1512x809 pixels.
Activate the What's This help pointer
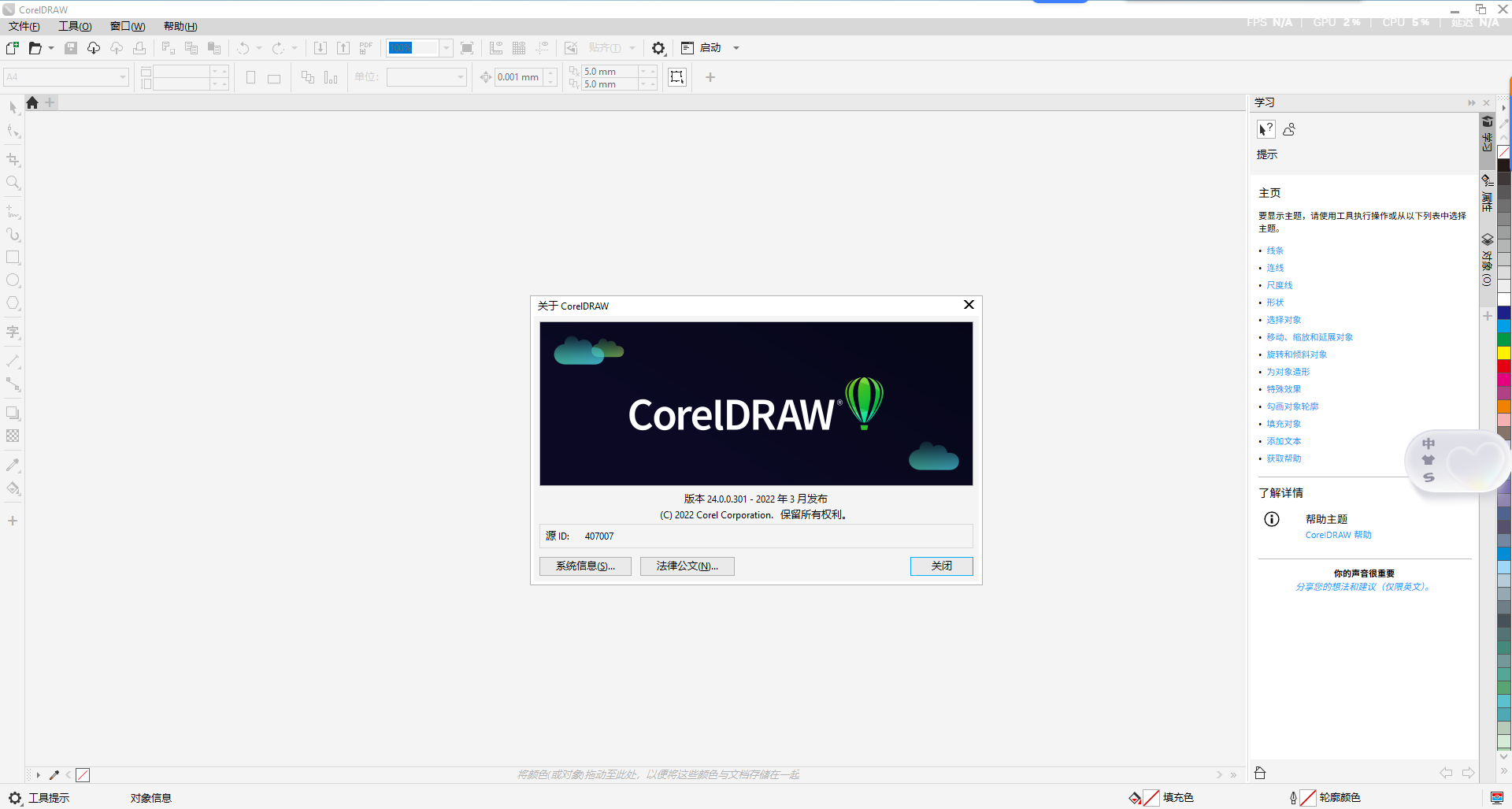pyautogui.click(x=1266, y=128)
